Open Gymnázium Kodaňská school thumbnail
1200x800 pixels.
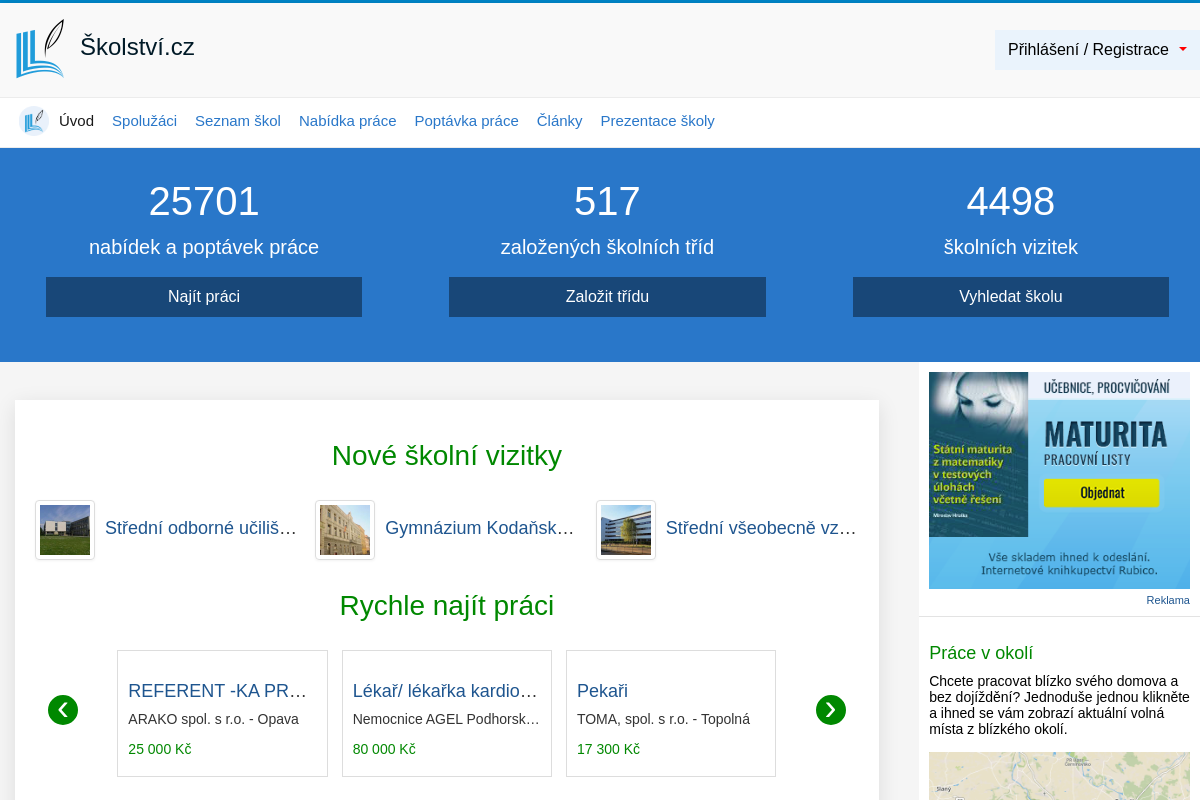pyautogui.click(x=345, y=530)
